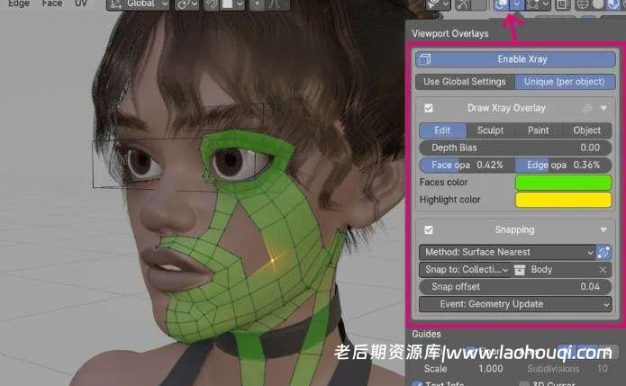Collapse the Draw Xray Overlay section arrow
626x386 pixels.
(603, 108)
